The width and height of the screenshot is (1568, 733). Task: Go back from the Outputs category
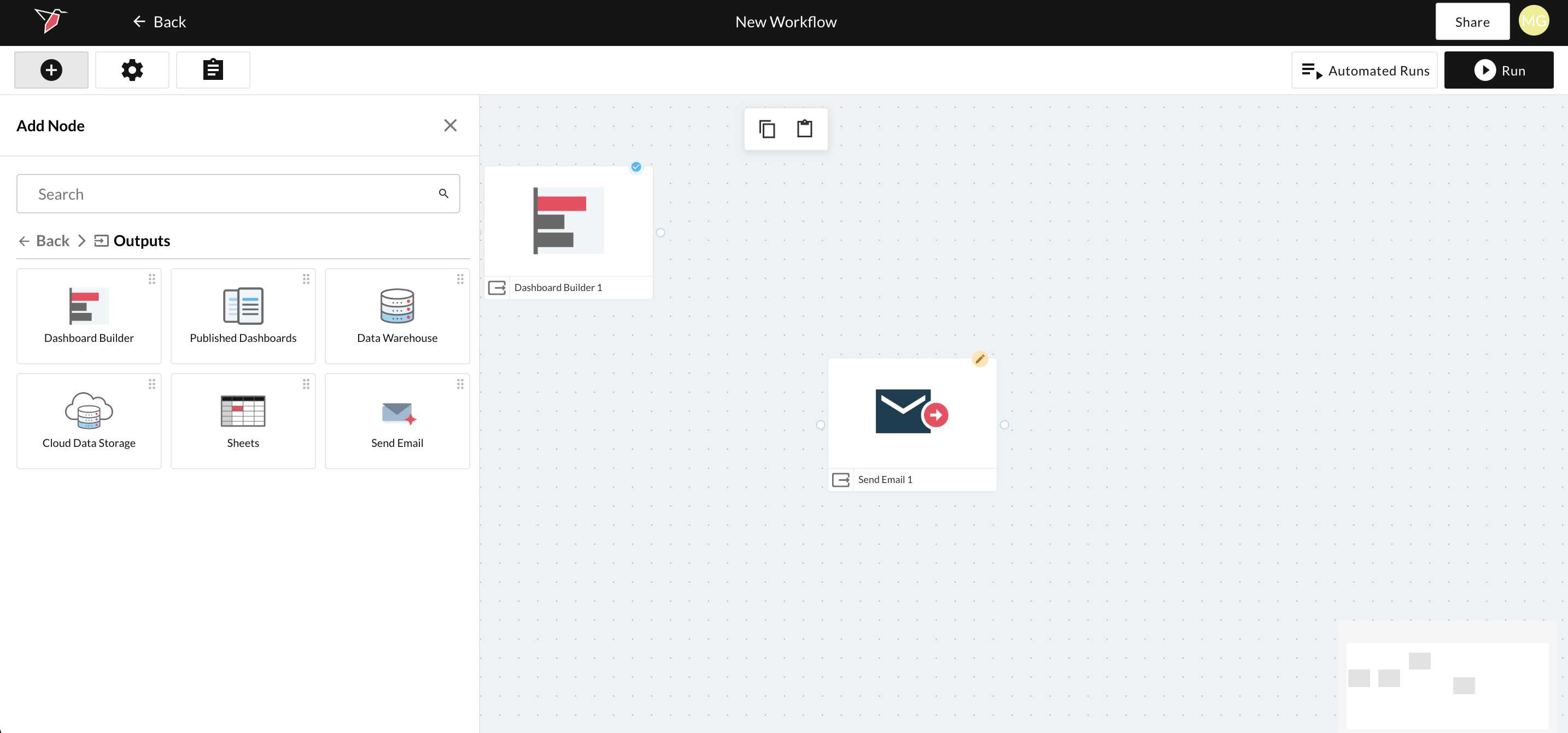point(44,241)
